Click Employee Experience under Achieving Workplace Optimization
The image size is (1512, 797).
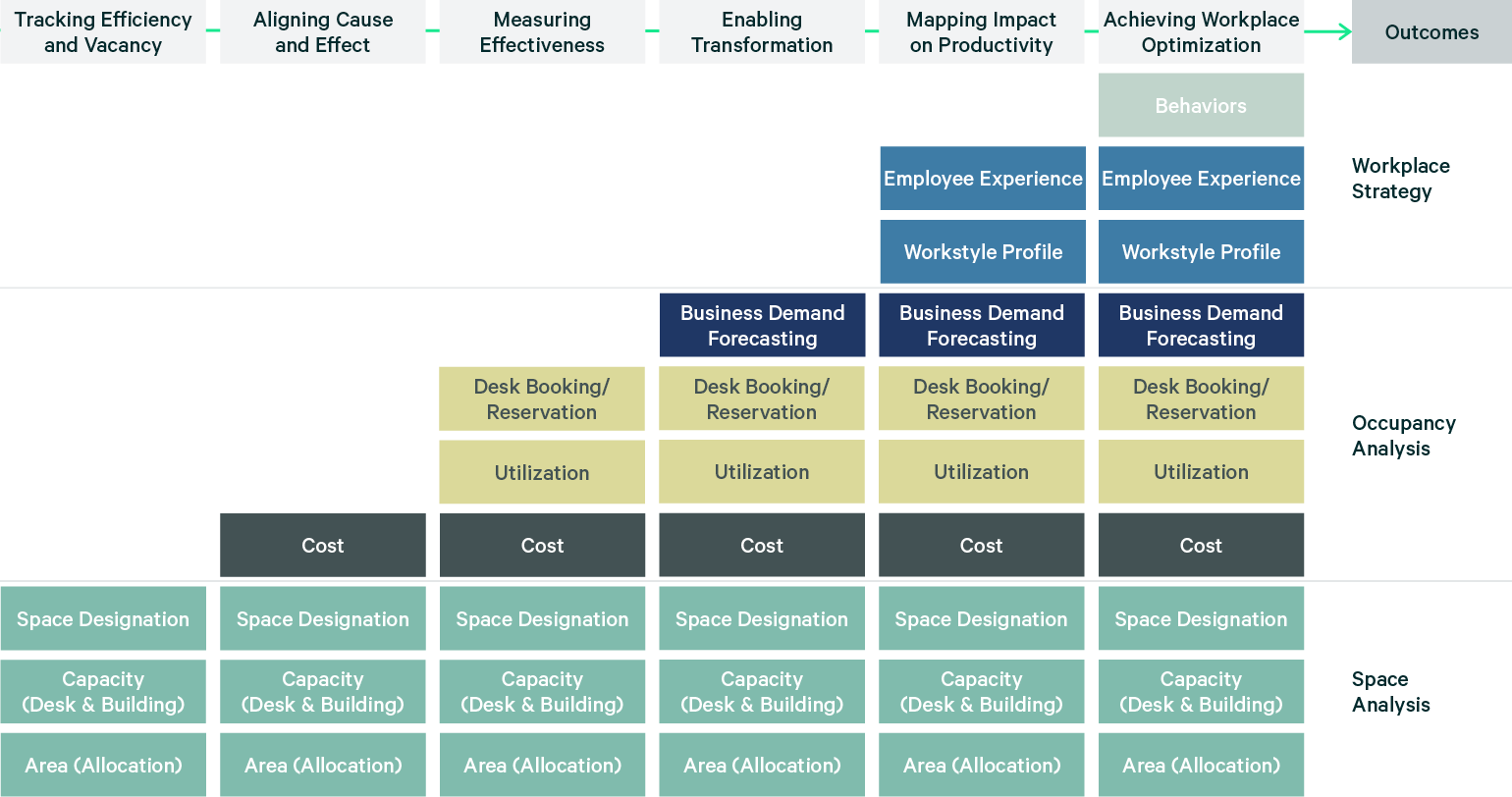pos(1202,179)
